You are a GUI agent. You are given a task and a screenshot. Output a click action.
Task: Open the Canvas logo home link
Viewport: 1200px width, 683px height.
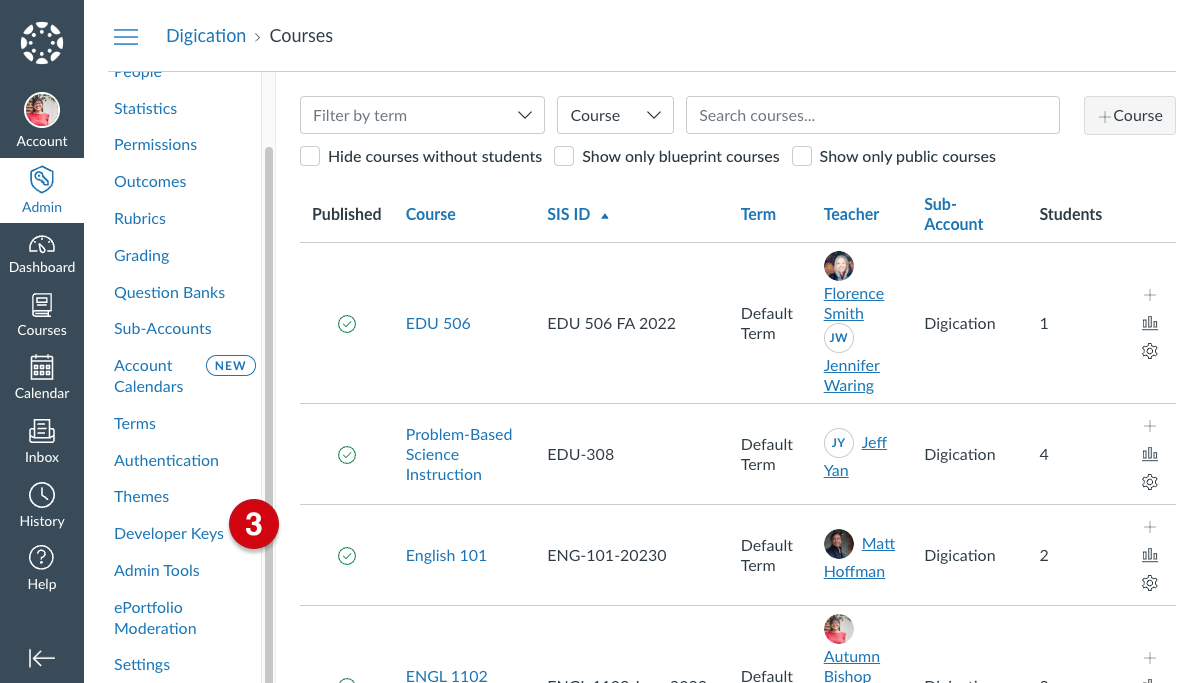point(42,42)
